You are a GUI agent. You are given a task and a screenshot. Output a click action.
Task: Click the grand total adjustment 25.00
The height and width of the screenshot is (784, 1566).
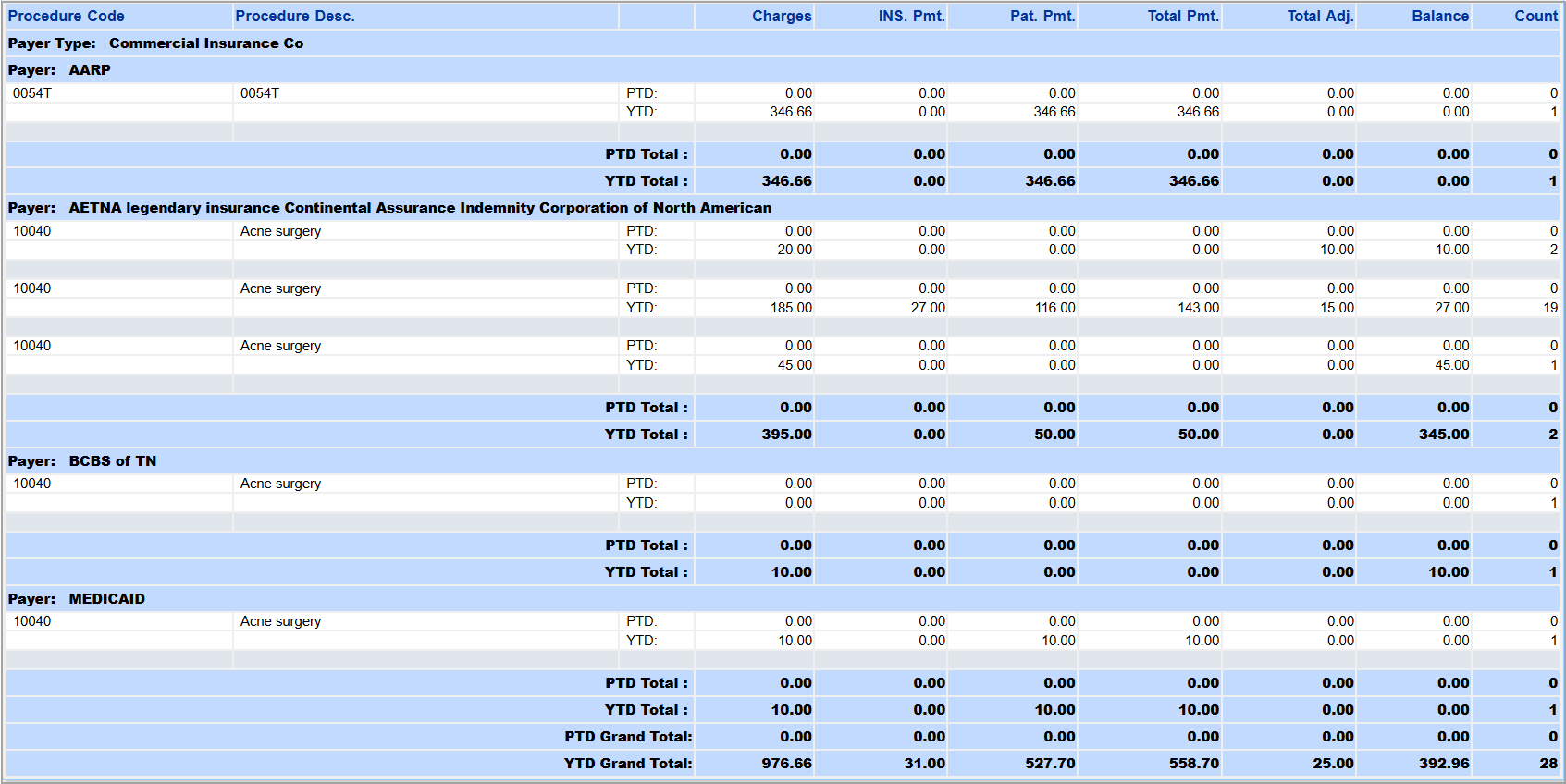tap(1334, 764)
